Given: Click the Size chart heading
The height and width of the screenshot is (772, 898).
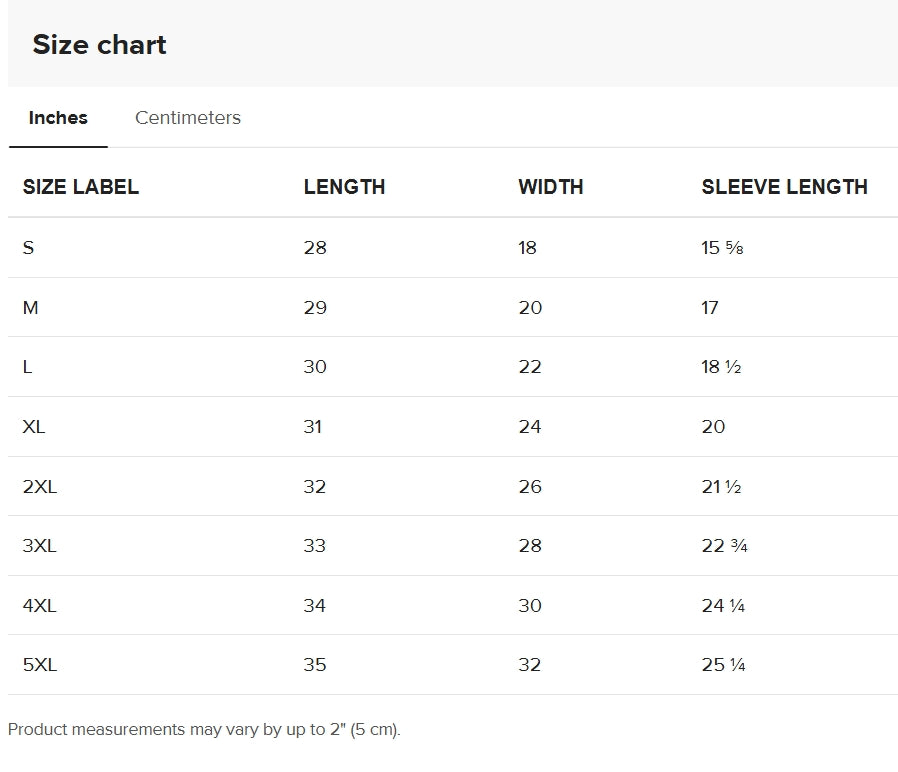Looking at the screenshot, I should 100,44.
